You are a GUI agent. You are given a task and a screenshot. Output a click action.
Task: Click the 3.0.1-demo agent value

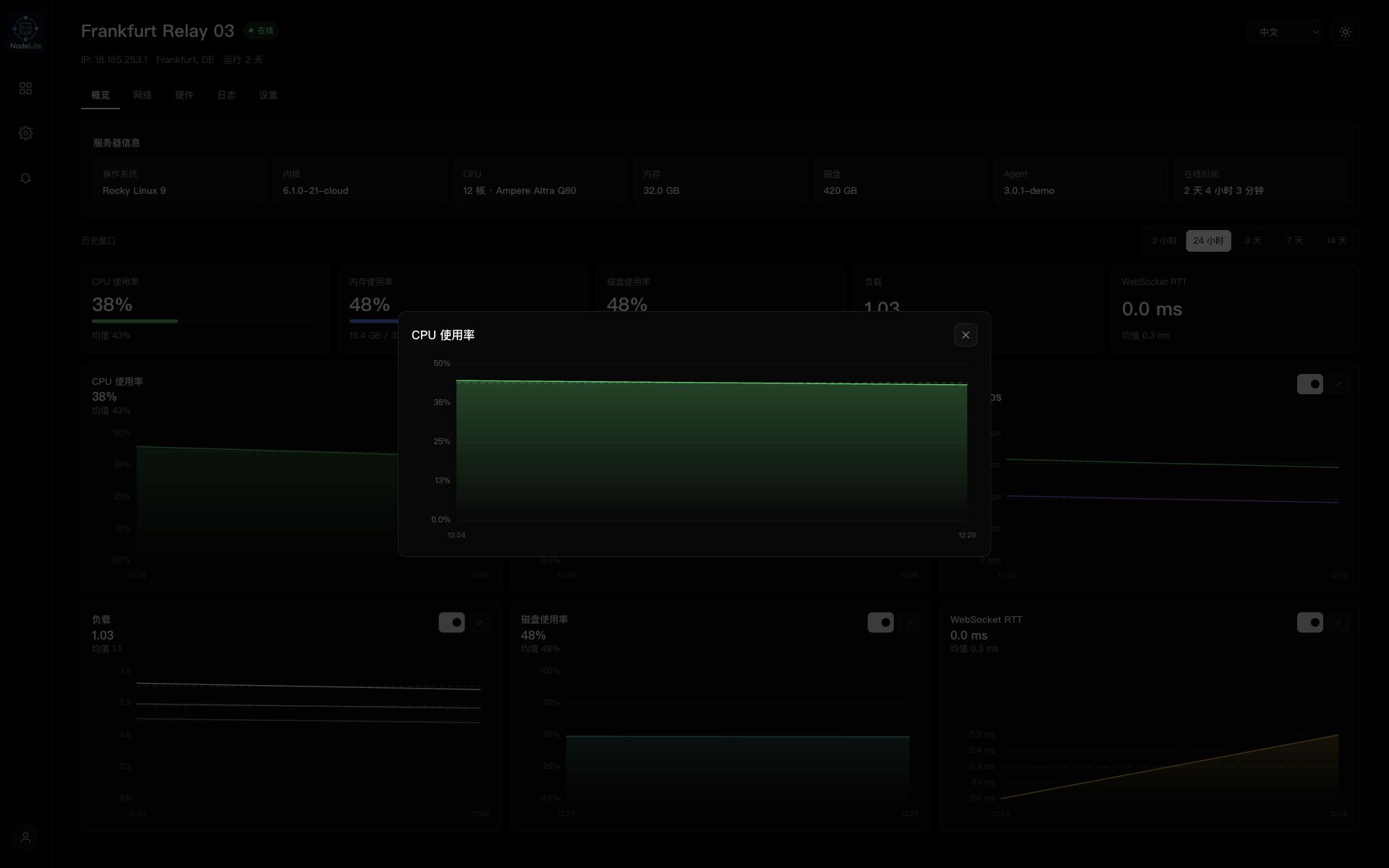point(1029,191)
